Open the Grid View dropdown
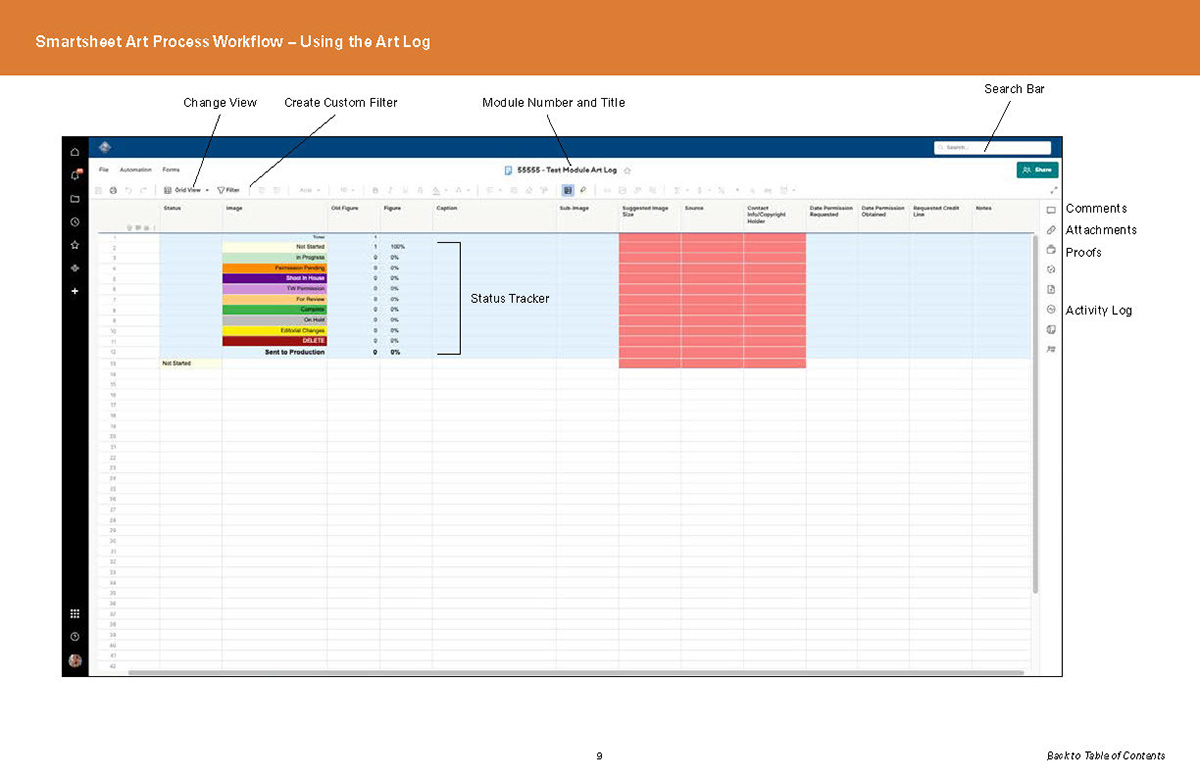The width and height of the screenshot is (1200, 776). [x=186, y=190]
